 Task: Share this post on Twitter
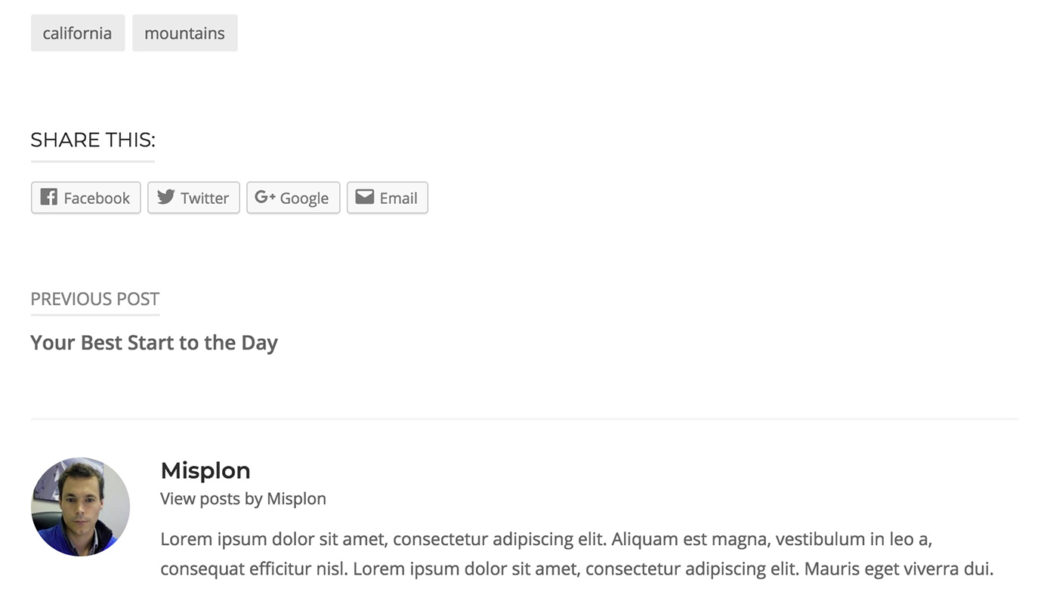[x=193, y=197]
